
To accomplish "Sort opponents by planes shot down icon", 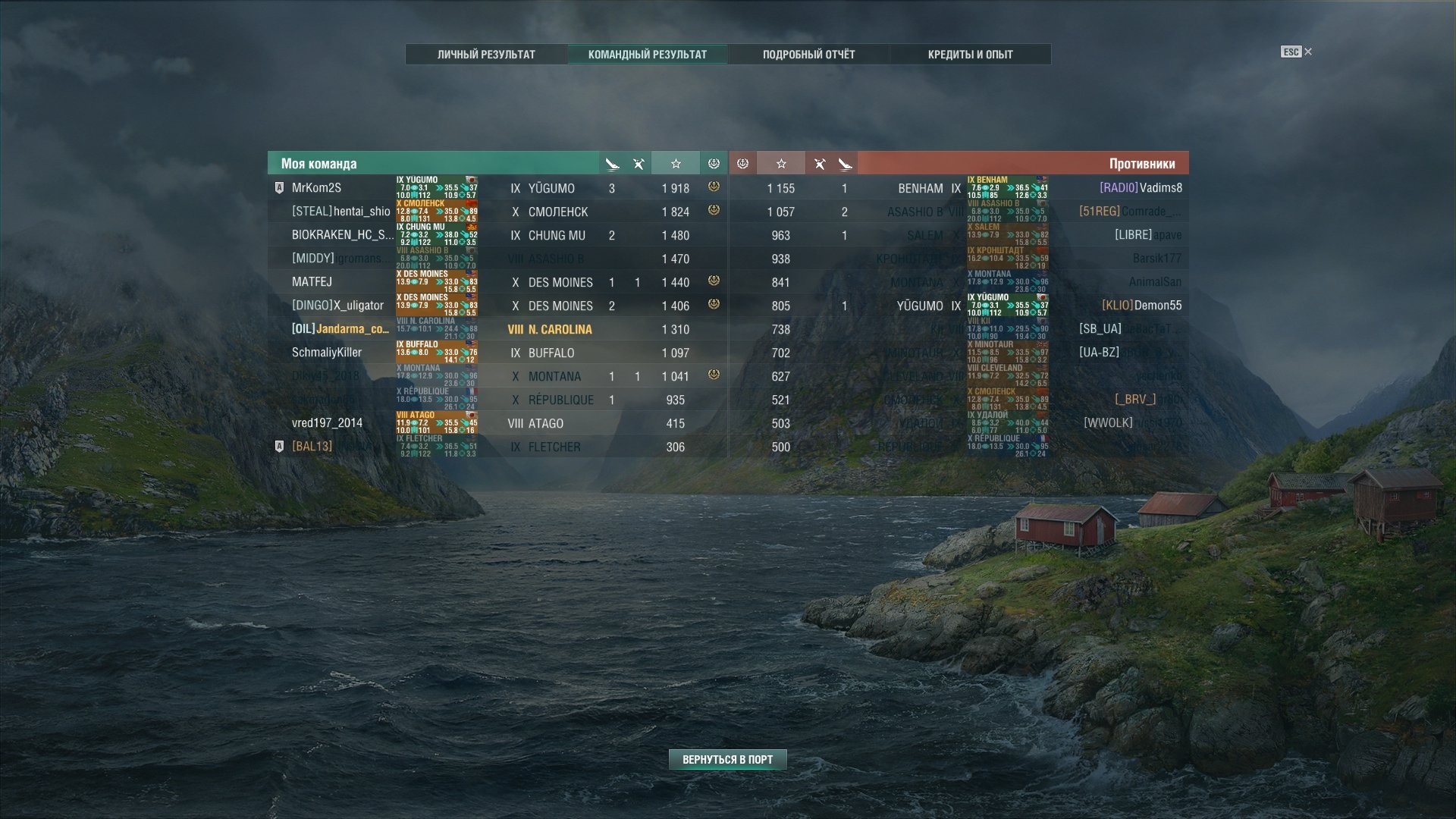I will (819, 164).
